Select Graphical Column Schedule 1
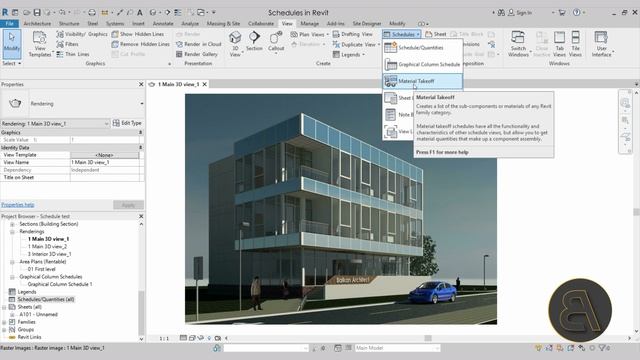The height and width of the screenshot is (360, 640). click(x=60, y=284)
